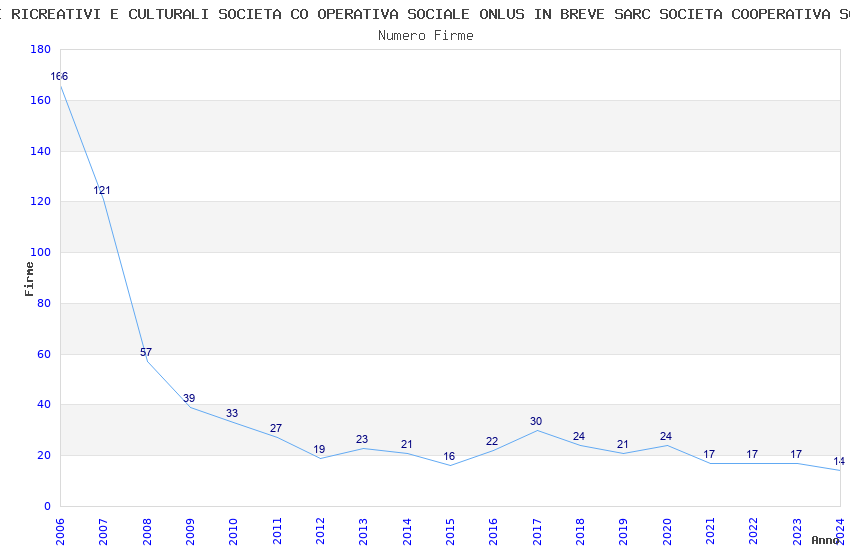Click the data label 21 above year 2014

pos(407,444)
